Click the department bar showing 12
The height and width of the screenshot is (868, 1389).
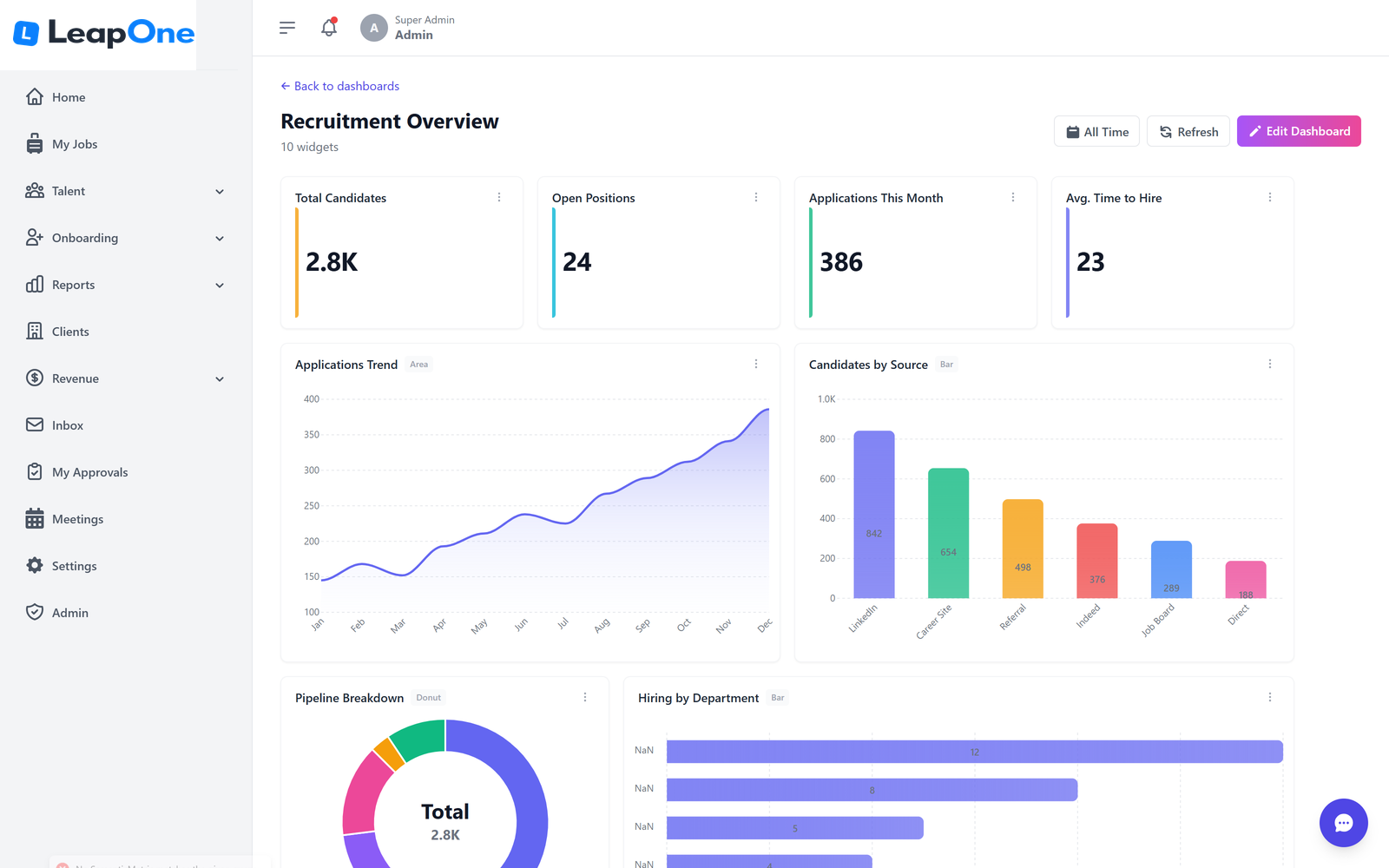pos(975,752)
